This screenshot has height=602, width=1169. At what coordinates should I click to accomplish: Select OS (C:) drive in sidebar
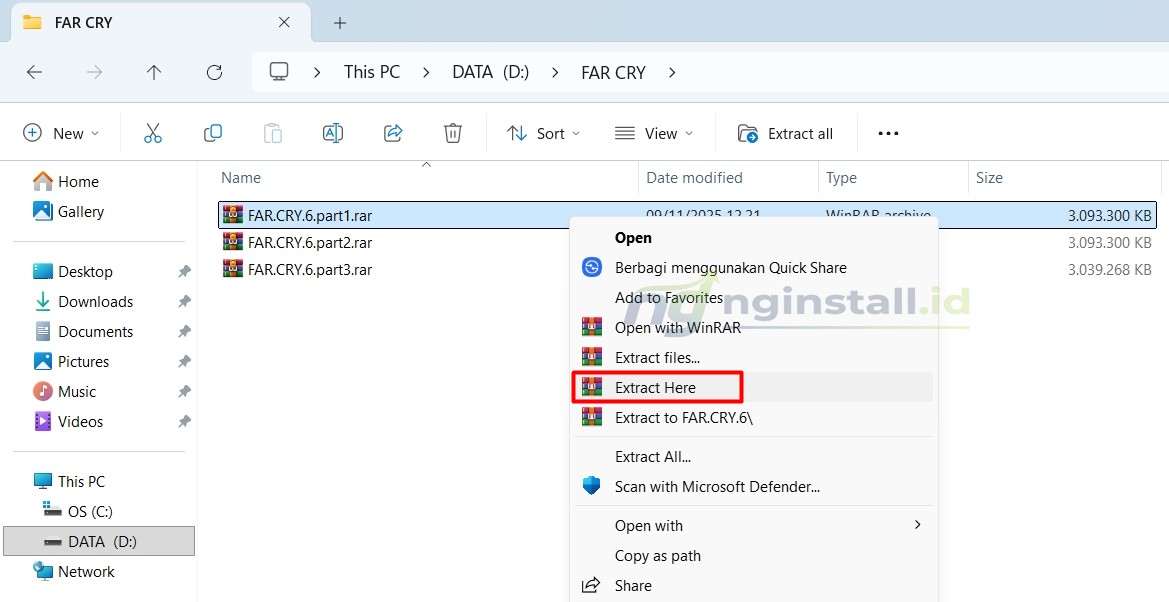[x=78, y=511]
